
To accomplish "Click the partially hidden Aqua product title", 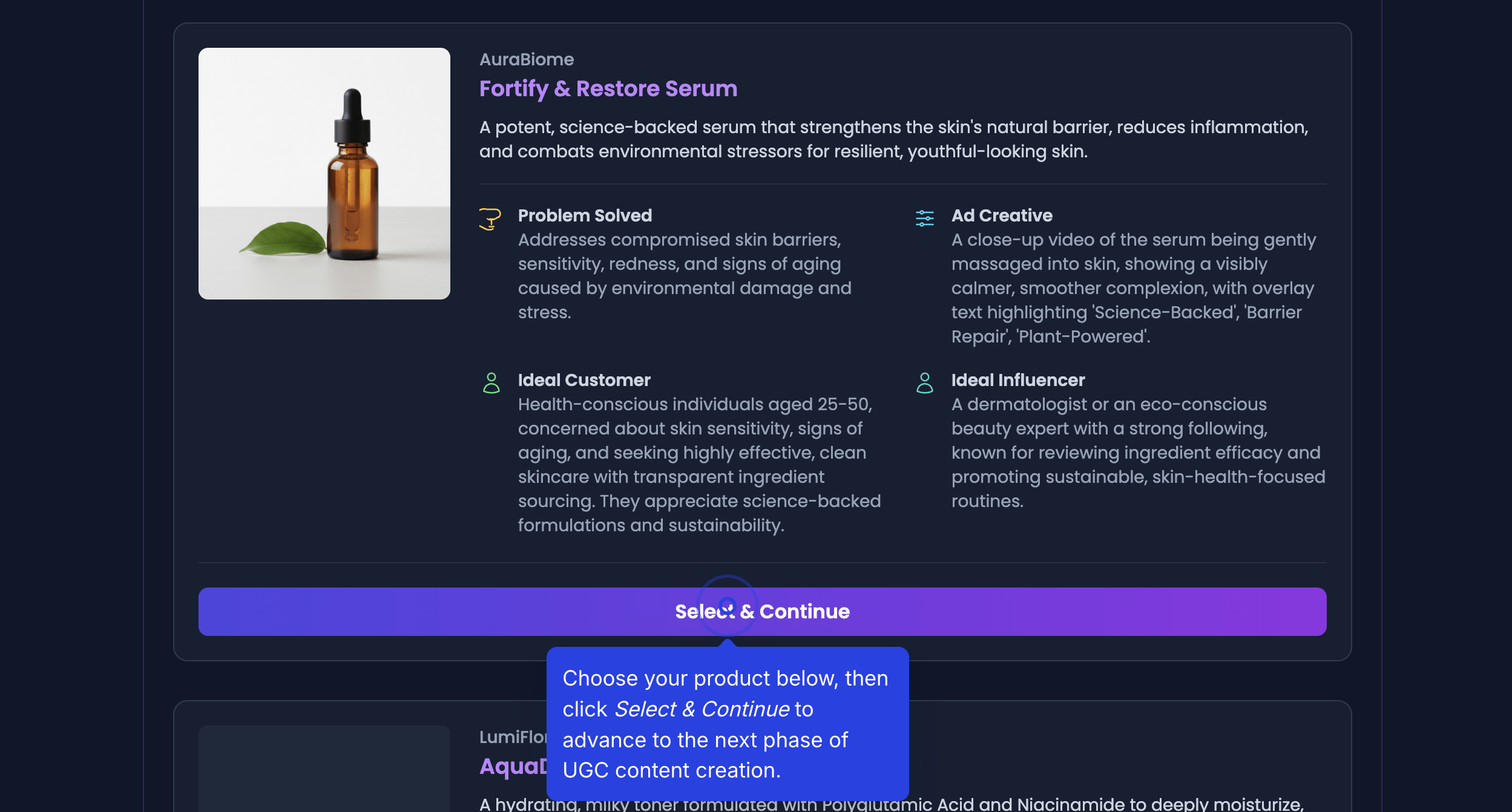I will [x=512, y=767].
